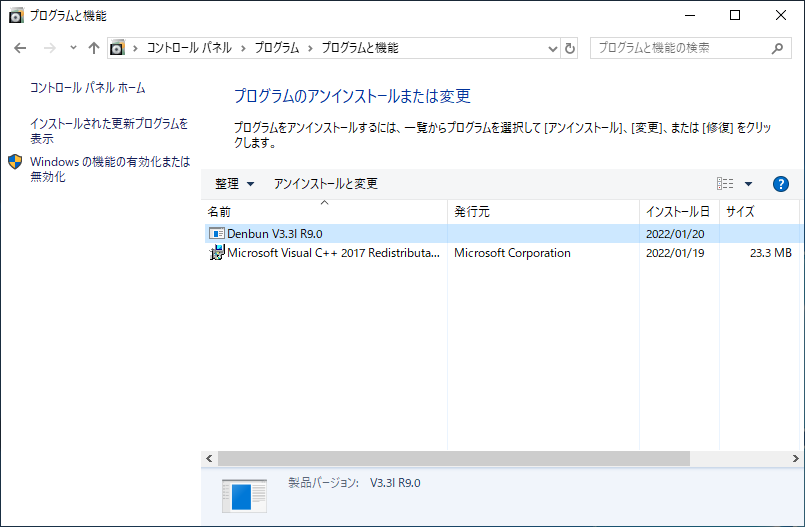Click the scrollbar left arrow
The image size is (805, 527).
209,458
